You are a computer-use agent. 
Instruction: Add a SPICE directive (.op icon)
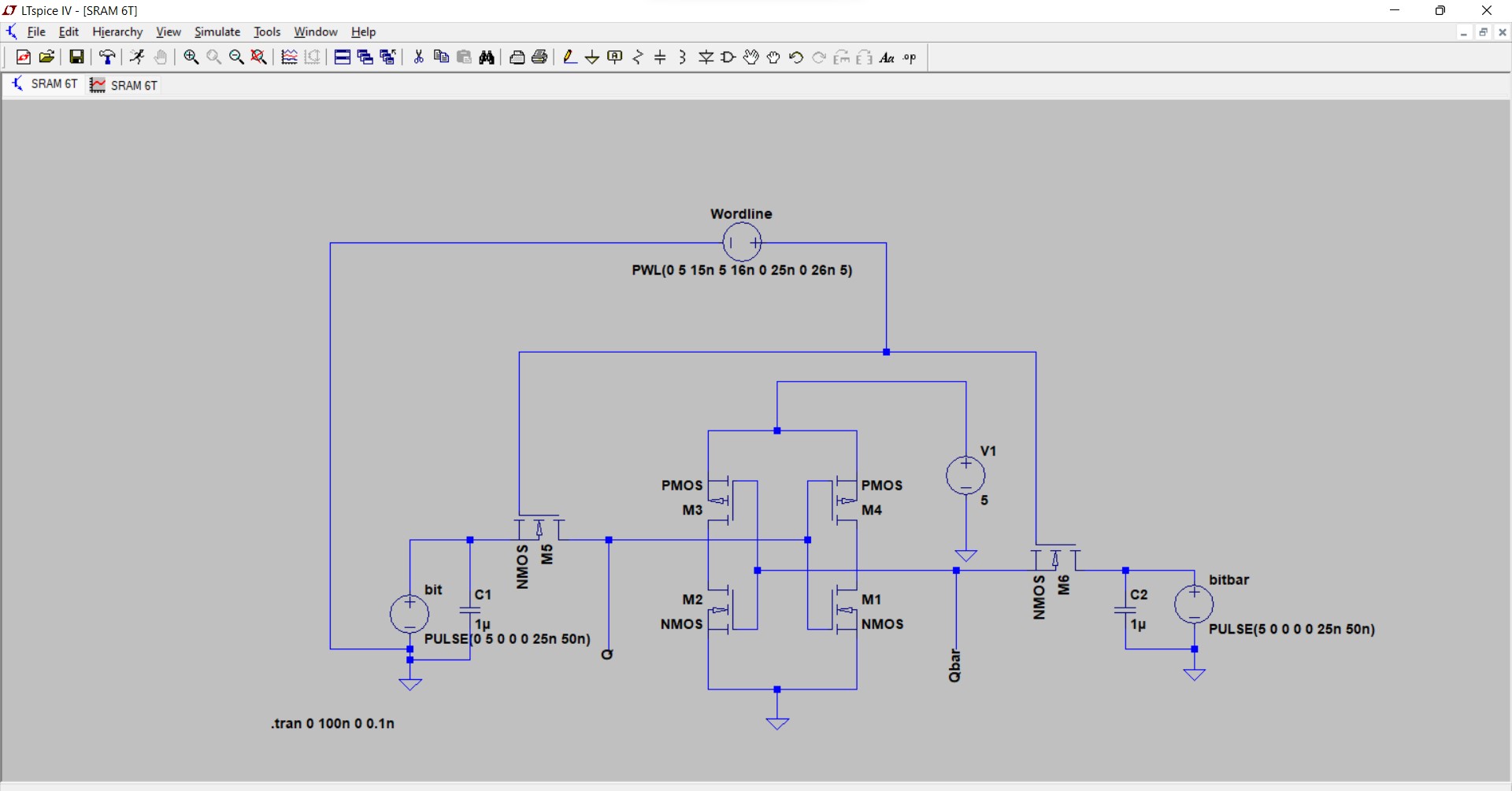pos(910,57)
